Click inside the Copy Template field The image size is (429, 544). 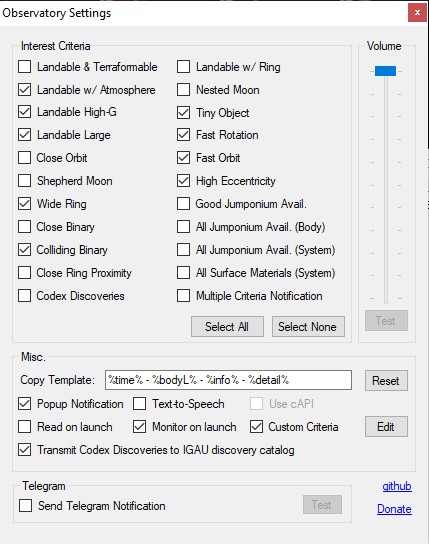point(228,380)
